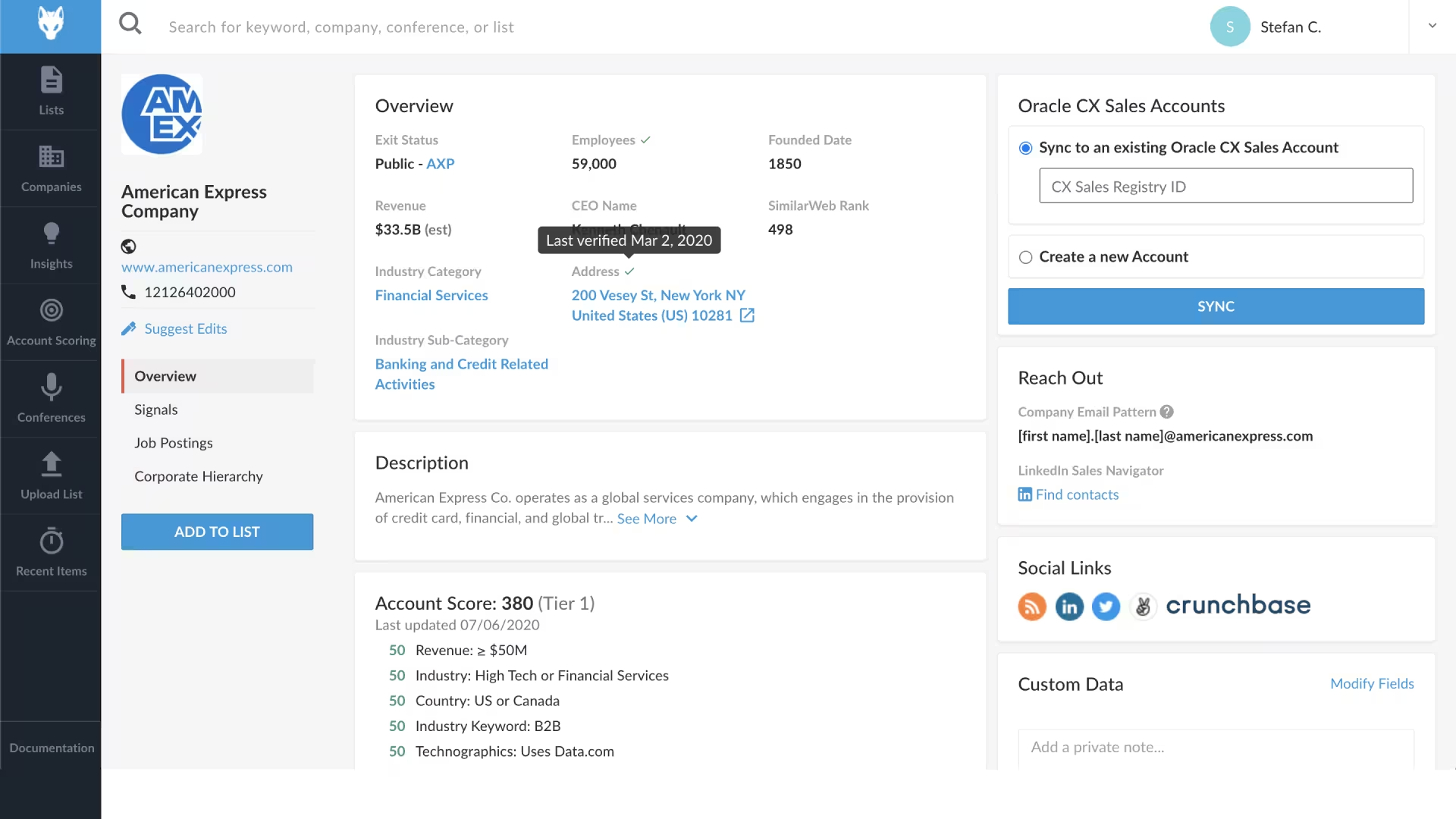Open Lists in the sidebar

(x=51, y=91)
